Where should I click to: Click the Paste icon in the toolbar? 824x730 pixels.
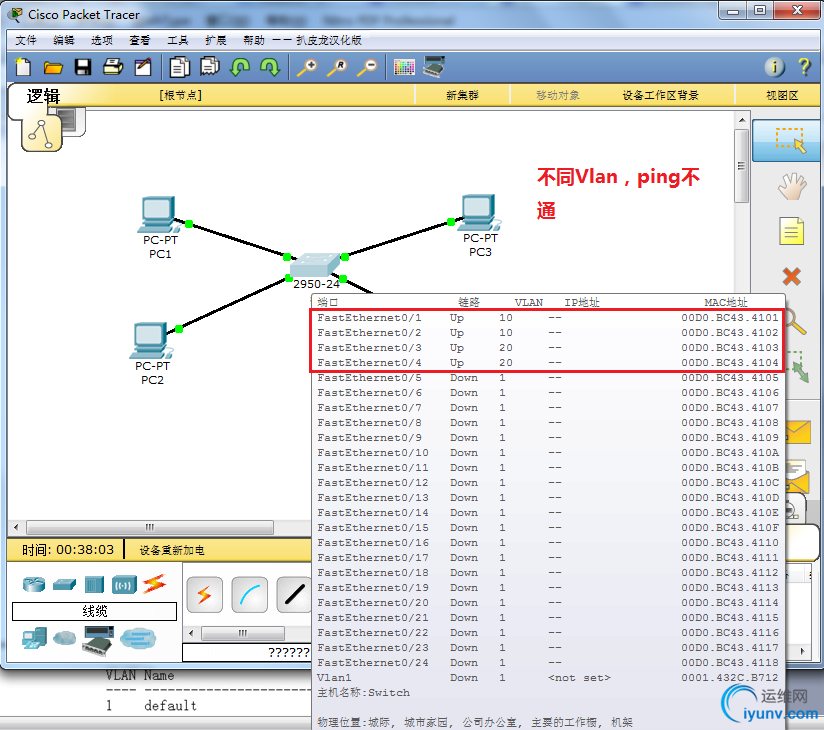click(210, 67)
